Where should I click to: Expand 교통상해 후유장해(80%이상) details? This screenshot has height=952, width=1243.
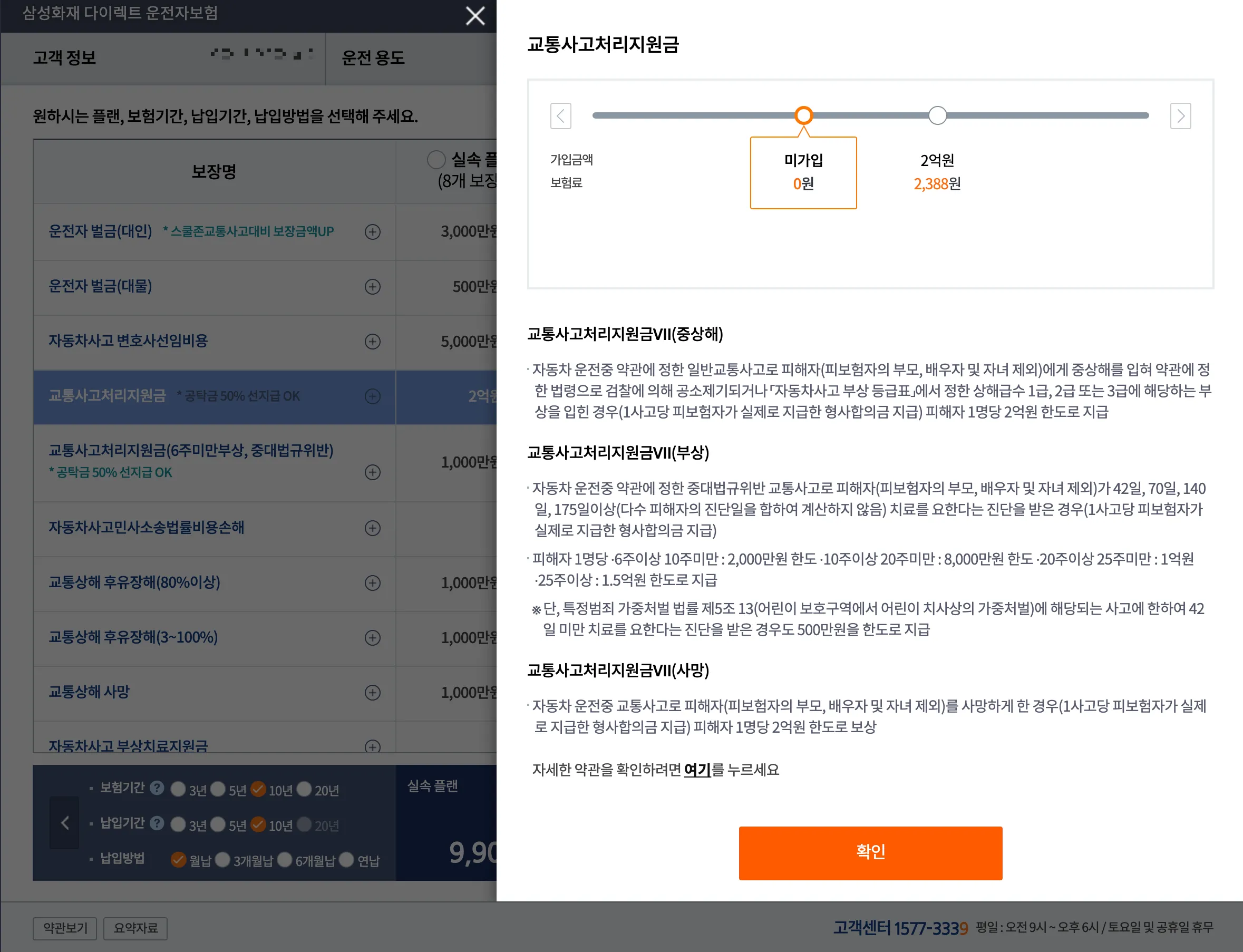coord(372,584)
